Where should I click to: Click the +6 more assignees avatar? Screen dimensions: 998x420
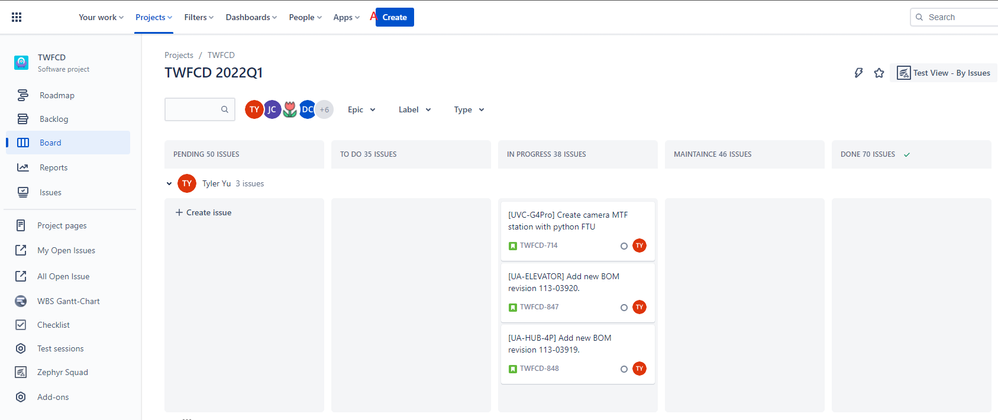point(324,110)
